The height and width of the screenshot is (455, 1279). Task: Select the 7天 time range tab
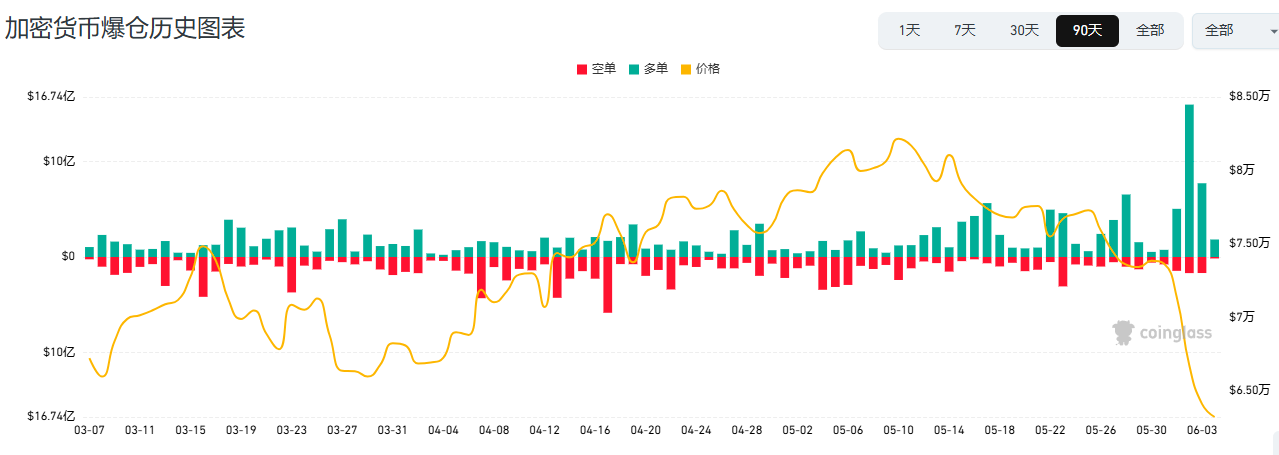(x=965, y=30)
